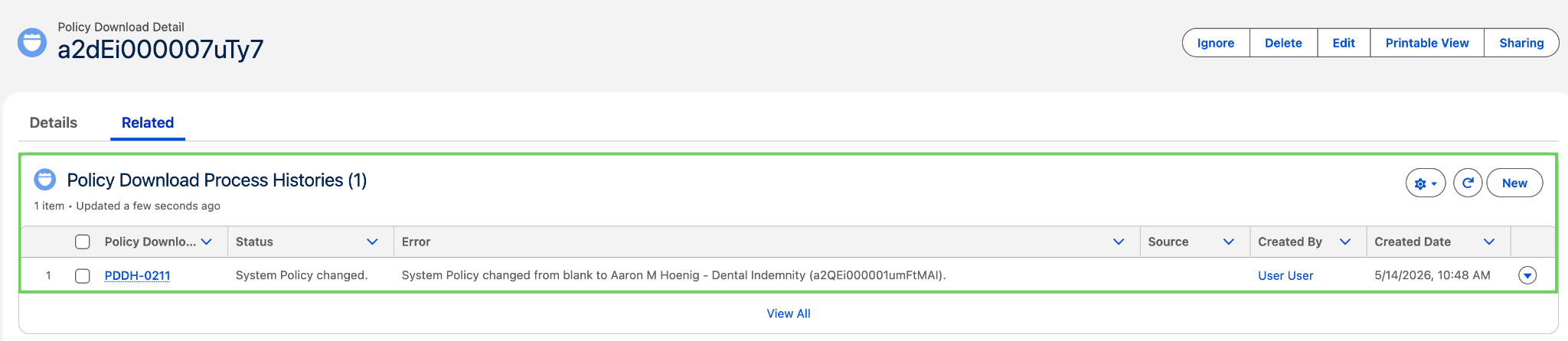Switch to the Details tab
This screenshot has height=341, width=1568.
[54, 122]
